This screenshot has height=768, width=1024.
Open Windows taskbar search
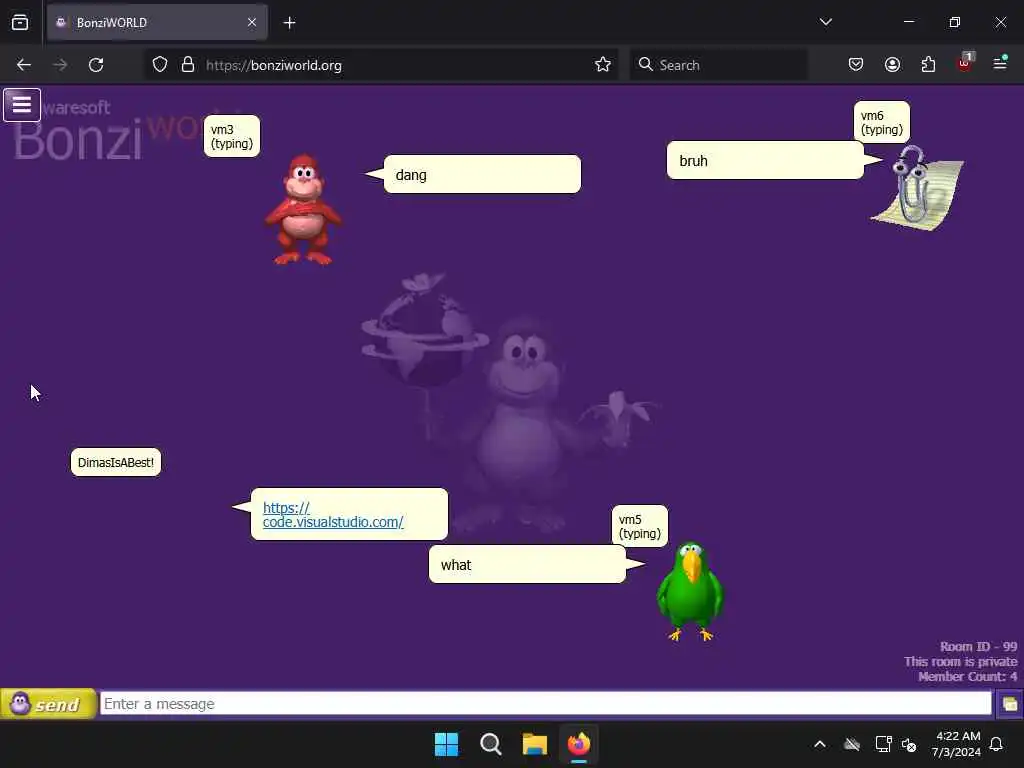point(490,744)
